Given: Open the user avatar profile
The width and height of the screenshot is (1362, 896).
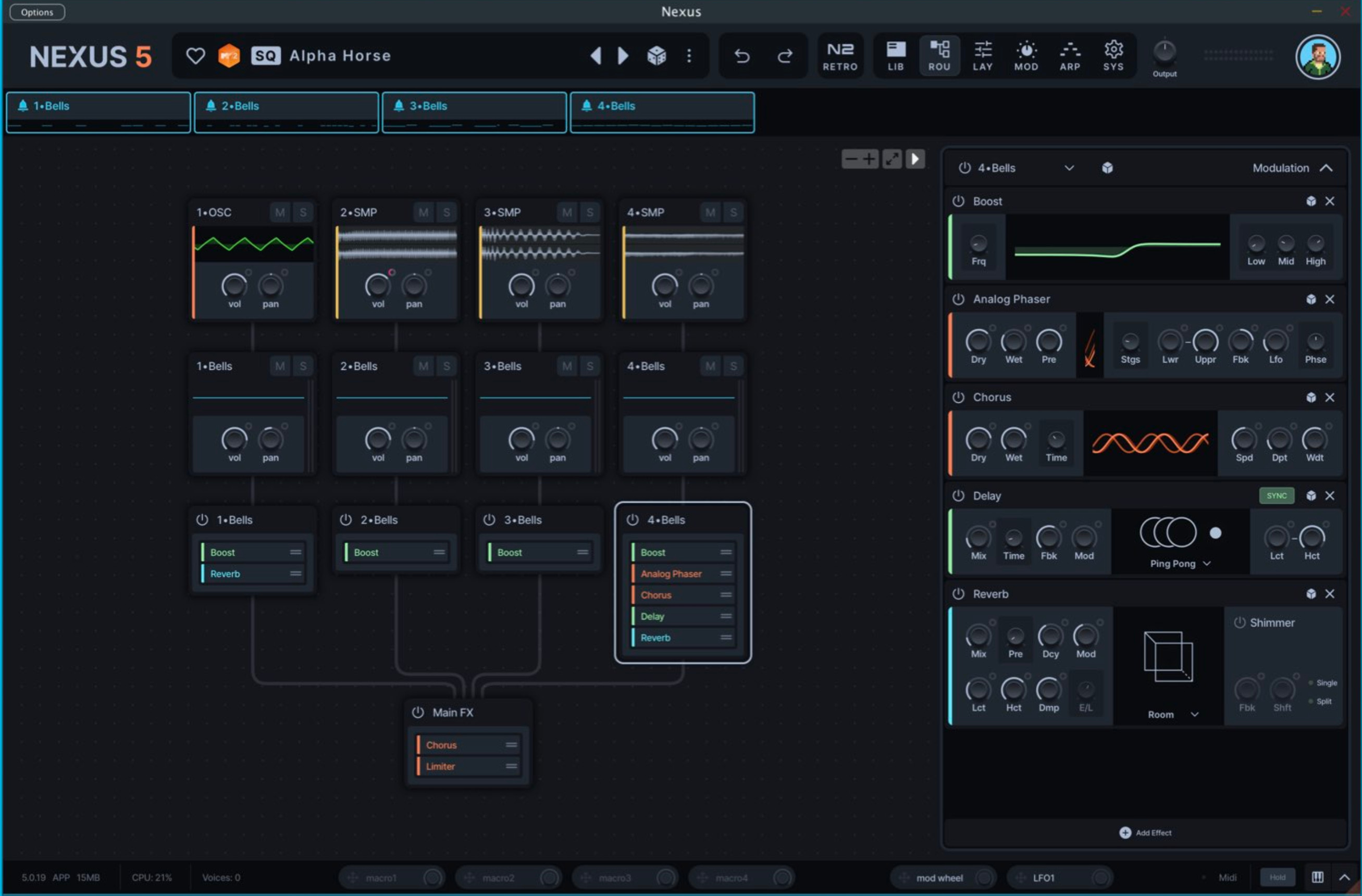Looking at the screenshot, I should (1318, 57).
